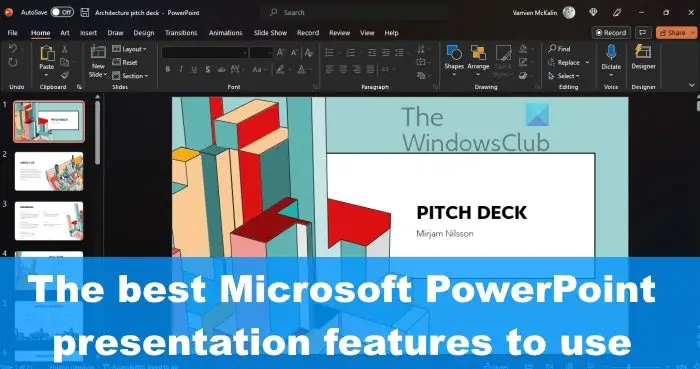The image size is (700, 369).
Task: Click the Record button at top right
Action: [x=611, y=33]
